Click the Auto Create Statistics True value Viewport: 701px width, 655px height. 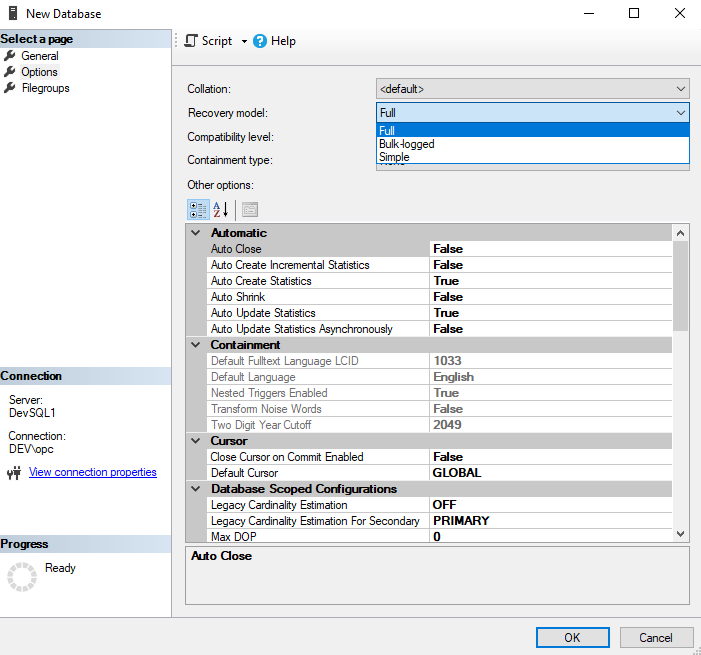click(551, 281)
